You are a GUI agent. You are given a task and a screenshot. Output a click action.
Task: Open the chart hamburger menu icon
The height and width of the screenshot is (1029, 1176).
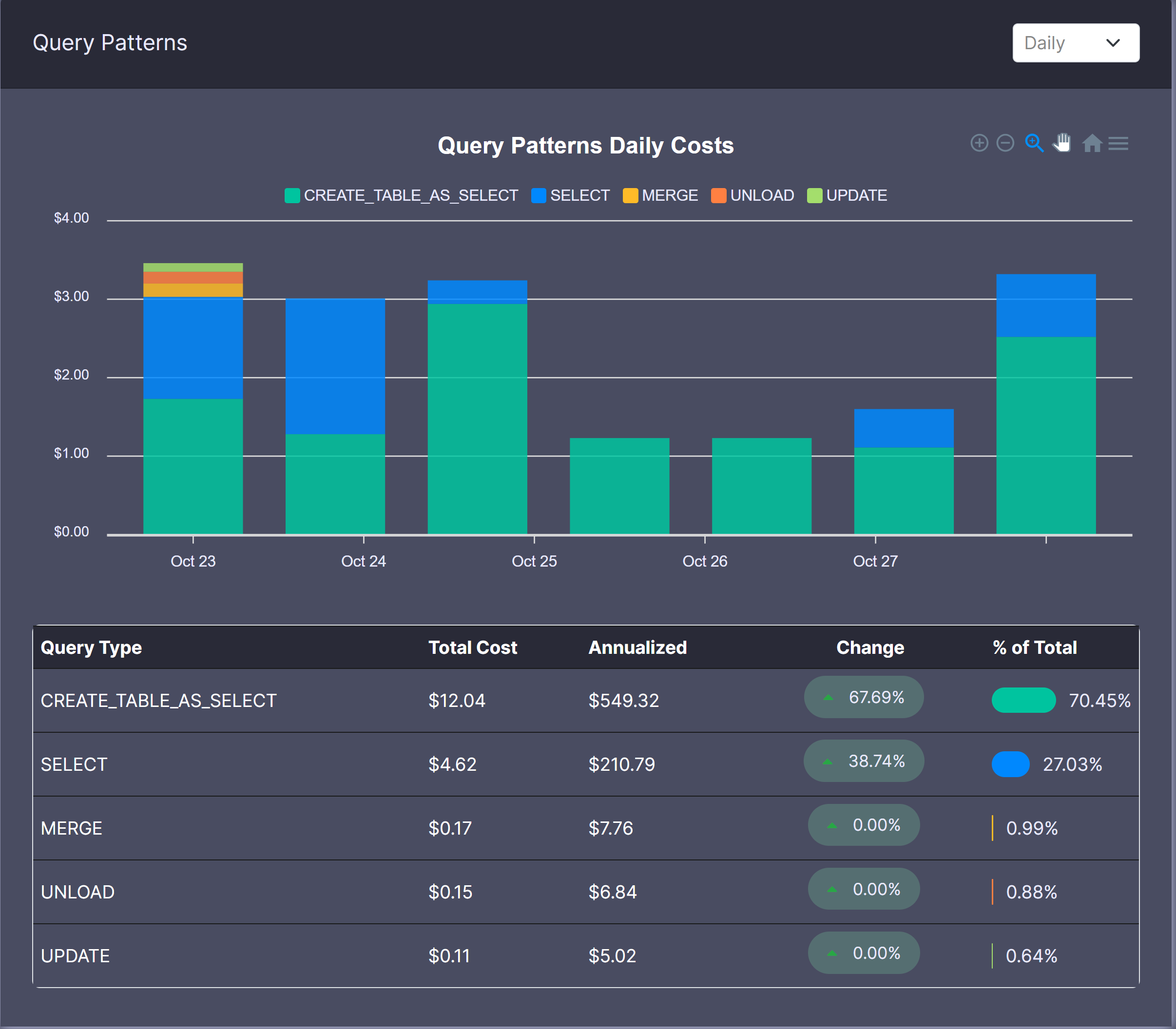click(1118, 143)
